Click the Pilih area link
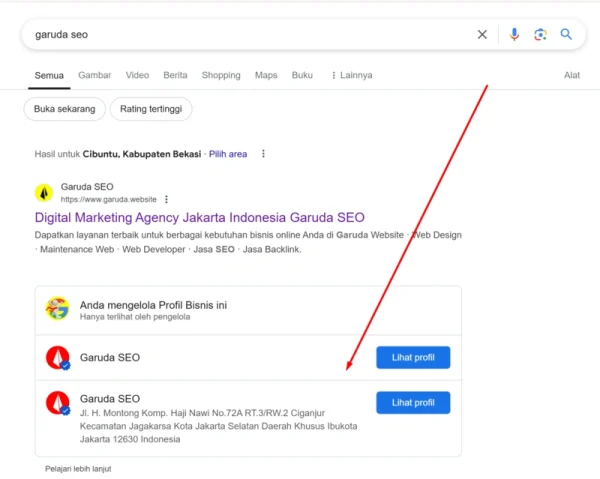Screen dimensions: 600x479 (x=228, y=154)
